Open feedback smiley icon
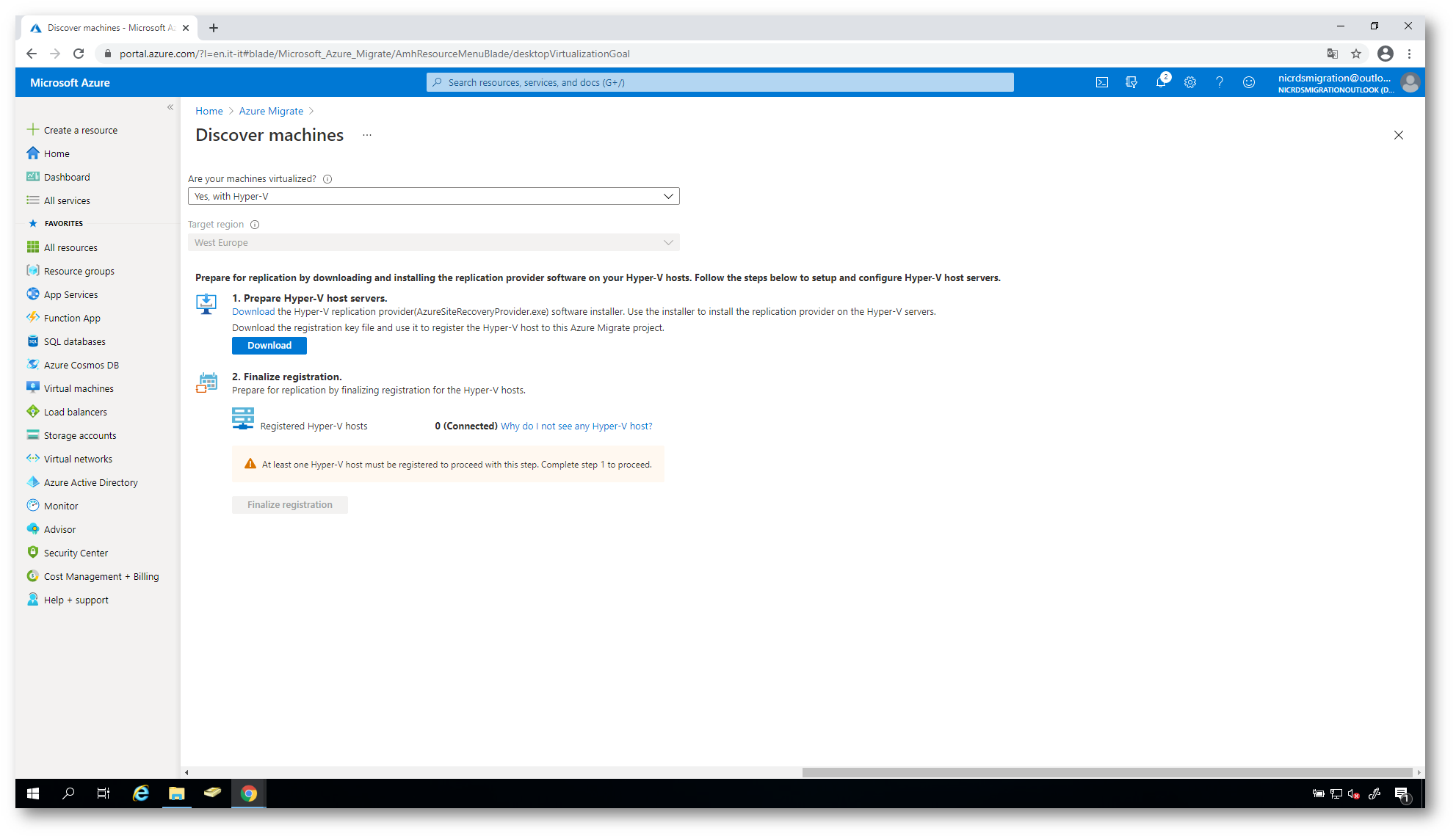Screen dimensions: 1456x839 tap(1249, 82)
